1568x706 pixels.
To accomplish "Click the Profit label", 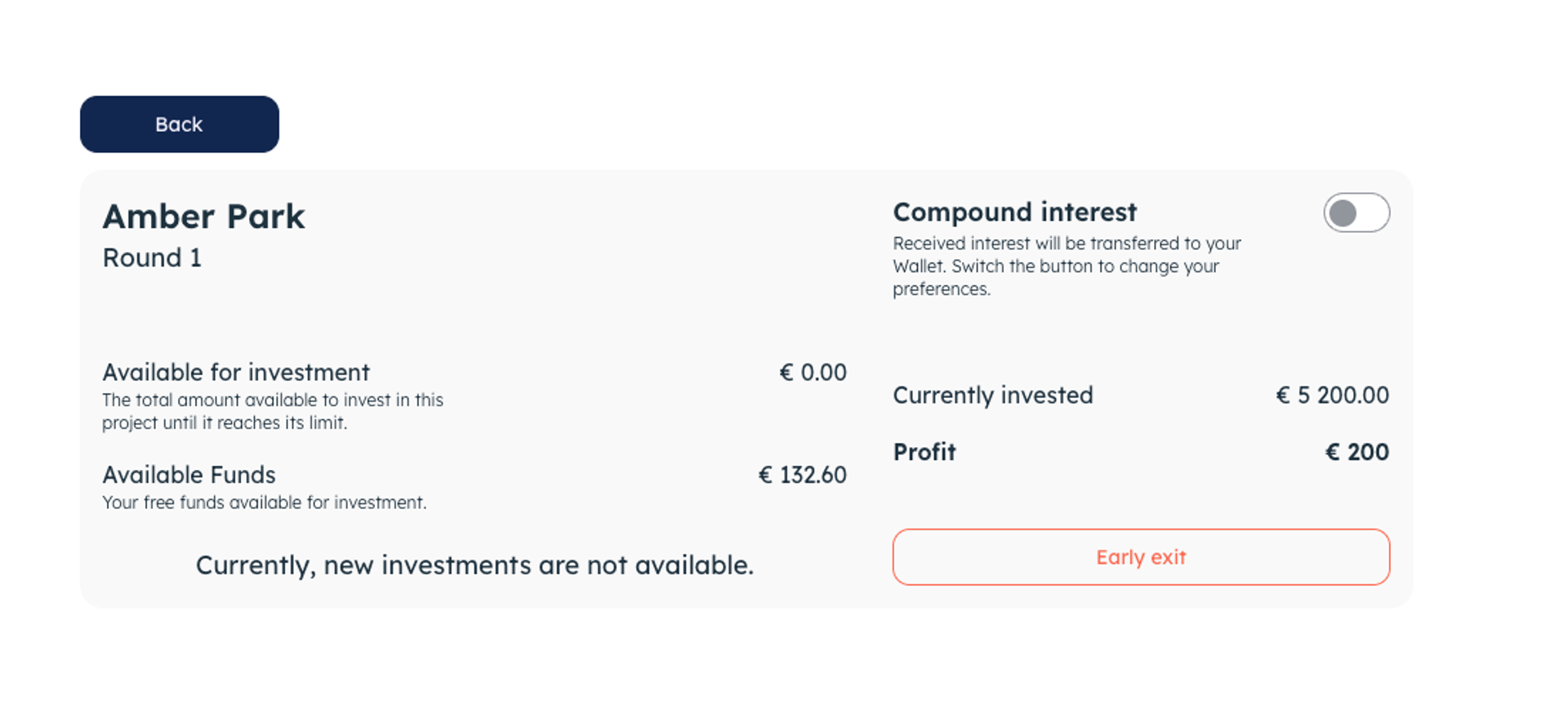I will (924, 452).
